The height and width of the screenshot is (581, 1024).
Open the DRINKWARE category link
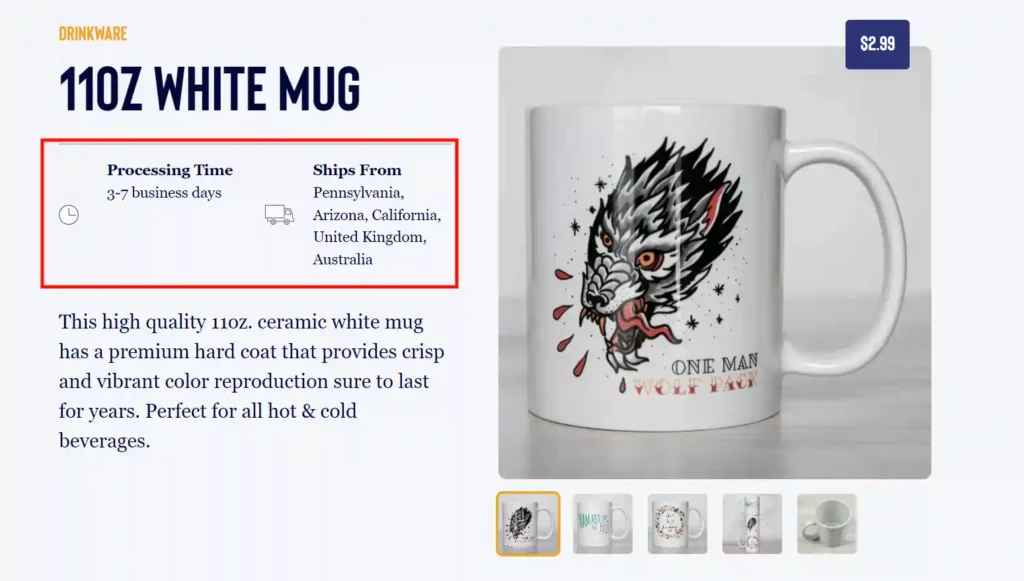93,33
